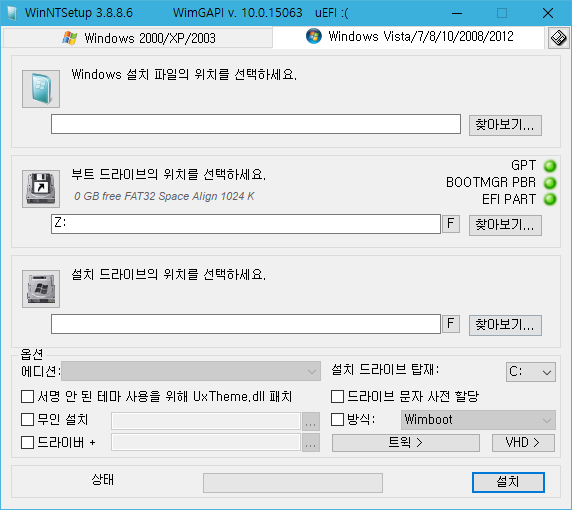Click the GPT green status light
This screenshot has width=572, height=510.
pos(550,166)
